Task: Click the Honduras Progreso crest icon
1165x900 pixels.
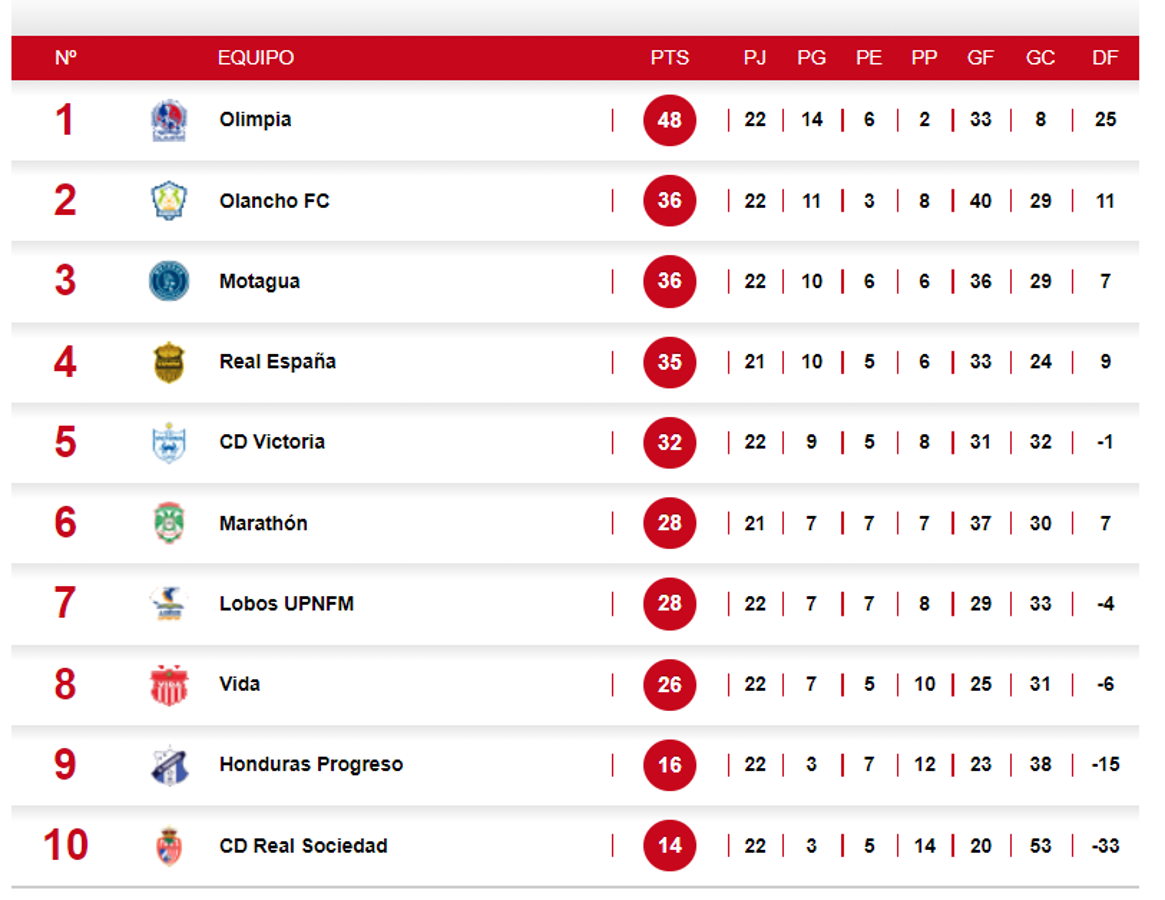Action: (168, 765)
